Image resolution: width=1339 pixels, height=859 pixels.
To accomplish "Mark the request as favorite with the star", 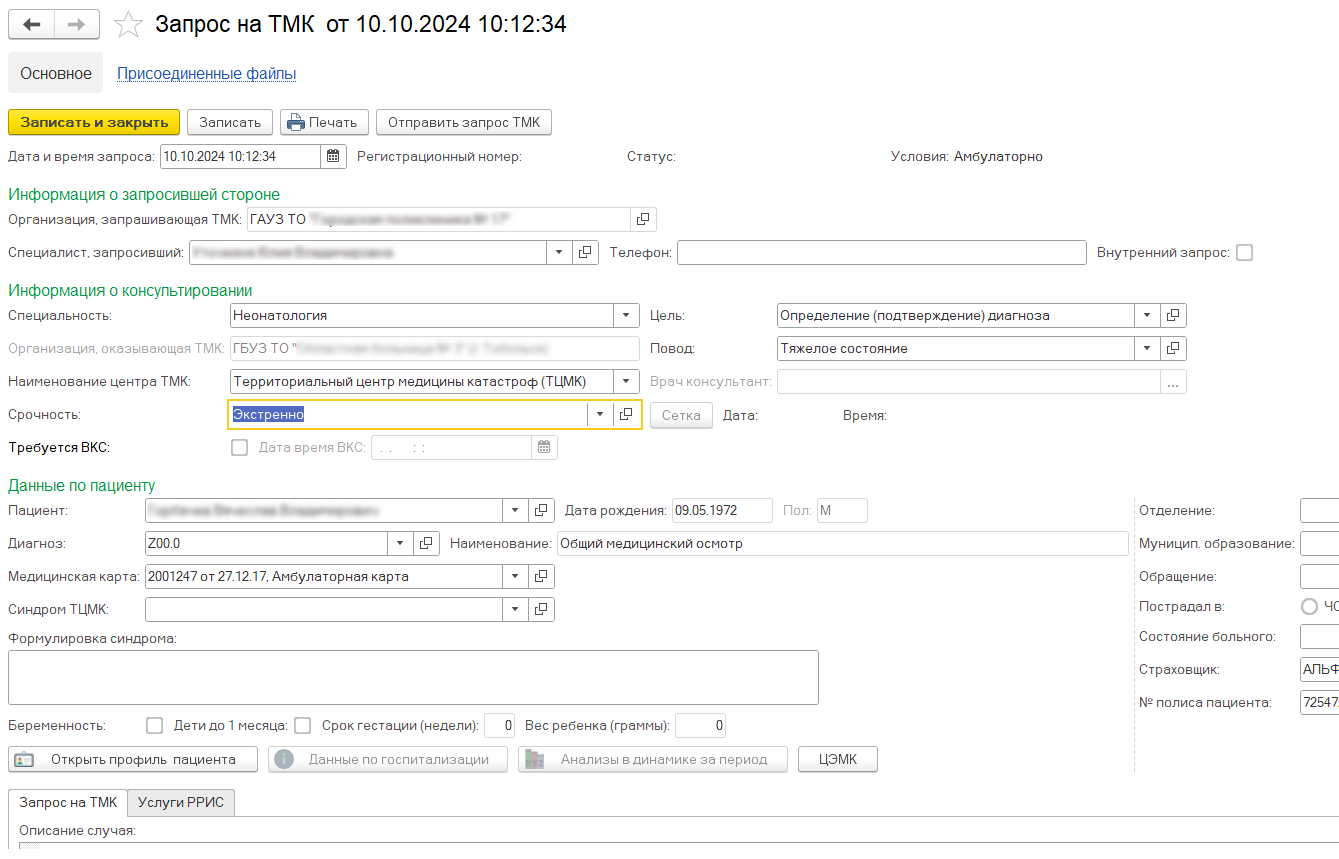I will (128, 25).
